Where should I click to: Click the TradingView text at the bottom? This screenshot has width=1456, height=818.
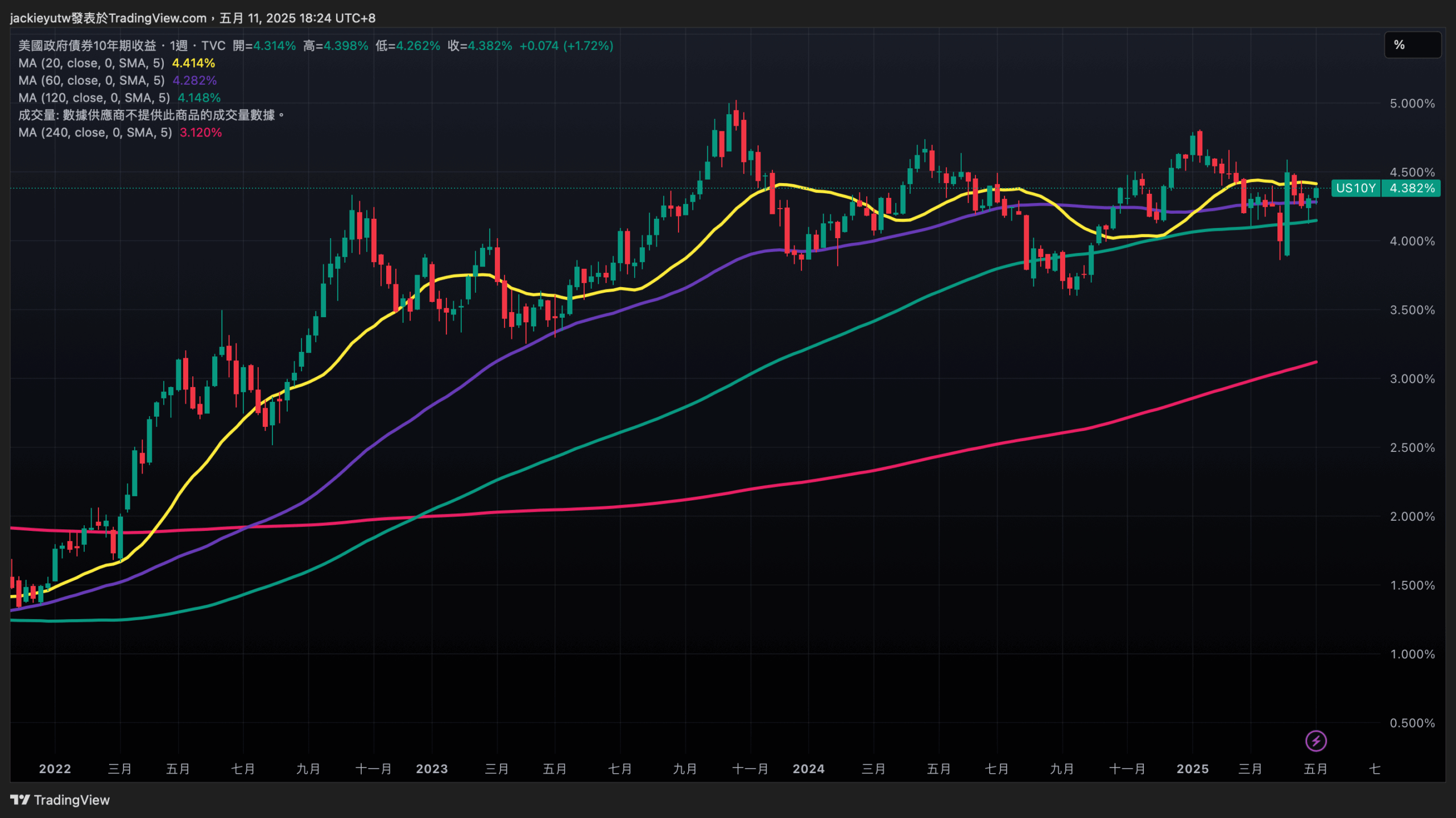click(x=72, y=800)
